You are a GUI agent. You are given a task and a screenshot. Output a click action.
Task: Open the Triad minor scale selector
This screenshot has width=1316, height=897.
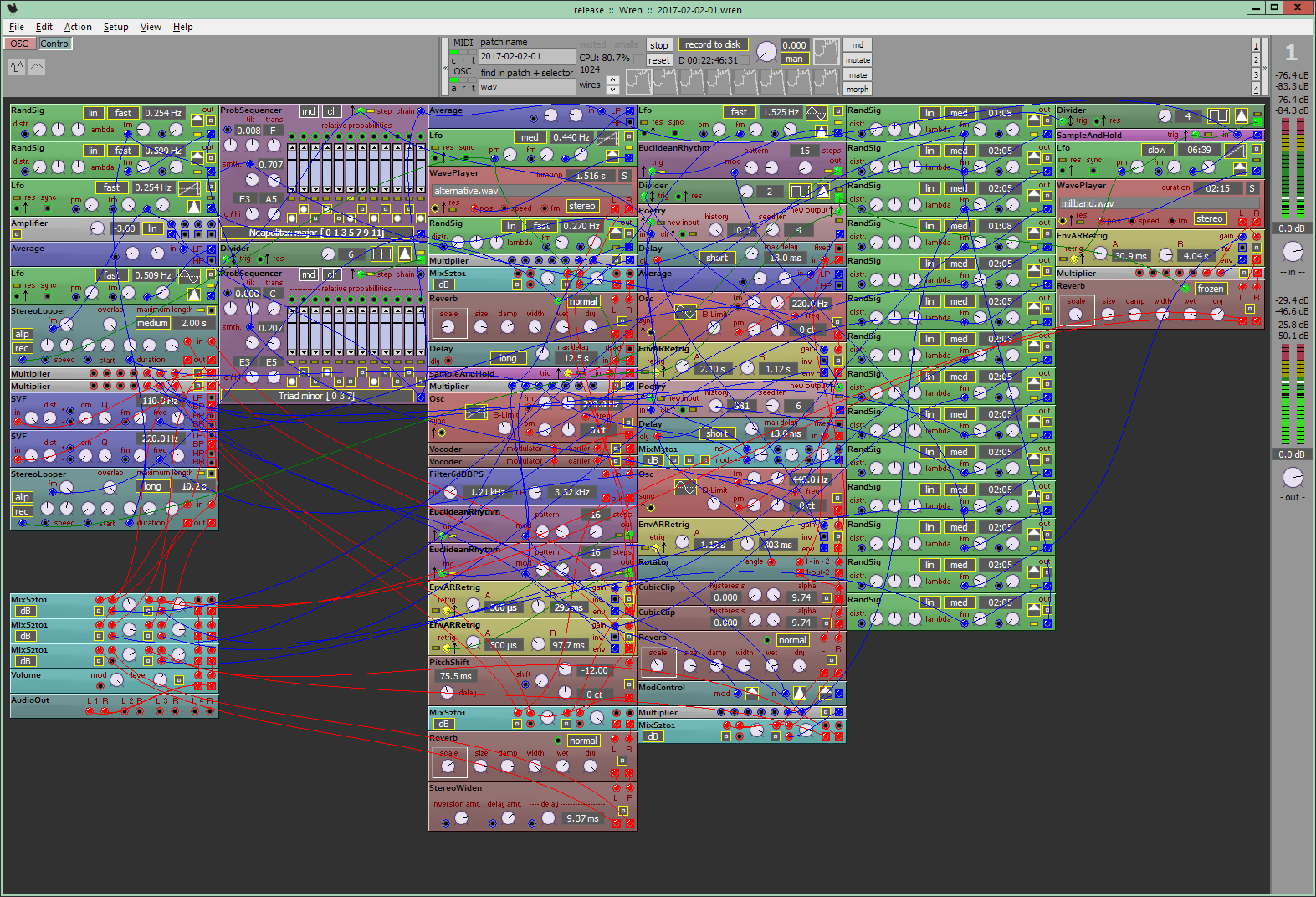coord(317,396)
